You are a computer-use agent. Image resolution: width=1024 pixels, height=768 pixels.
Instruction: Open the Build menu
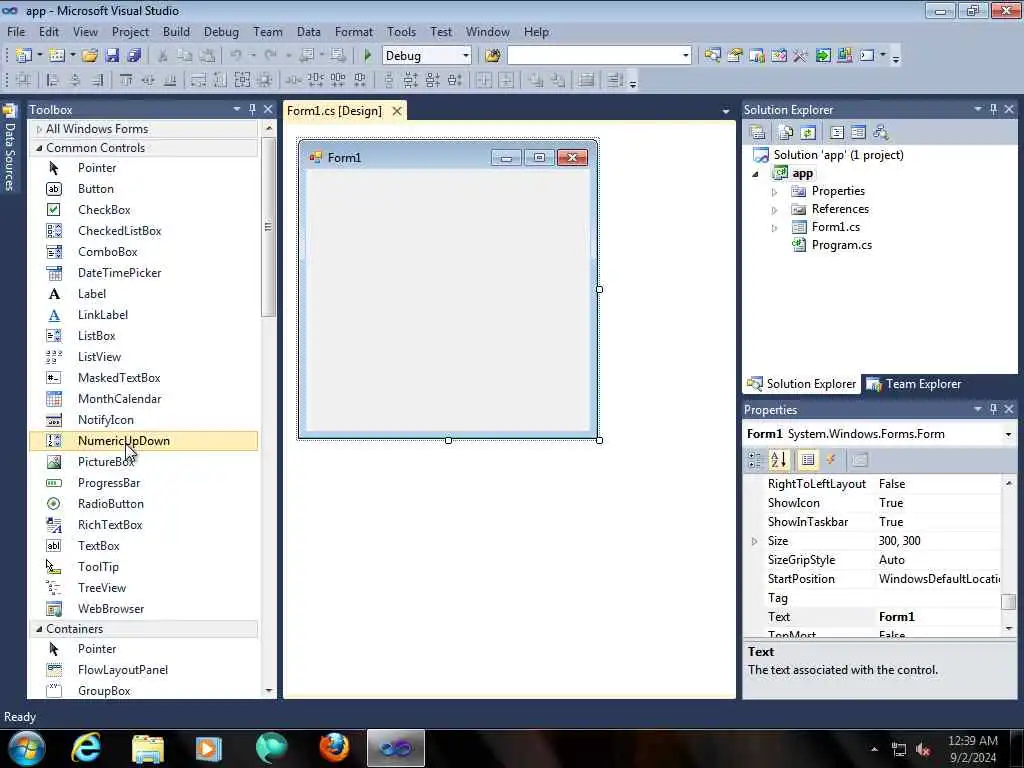coord(176,32)
